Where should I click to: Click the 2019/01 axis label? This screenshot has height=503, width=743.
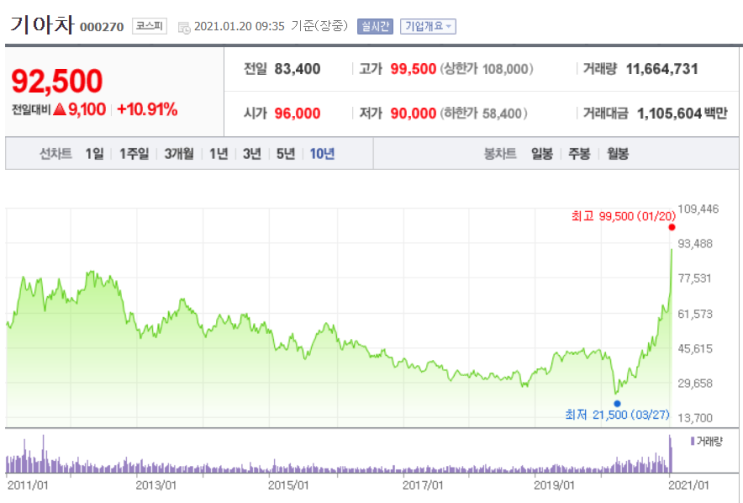point(554,485)
